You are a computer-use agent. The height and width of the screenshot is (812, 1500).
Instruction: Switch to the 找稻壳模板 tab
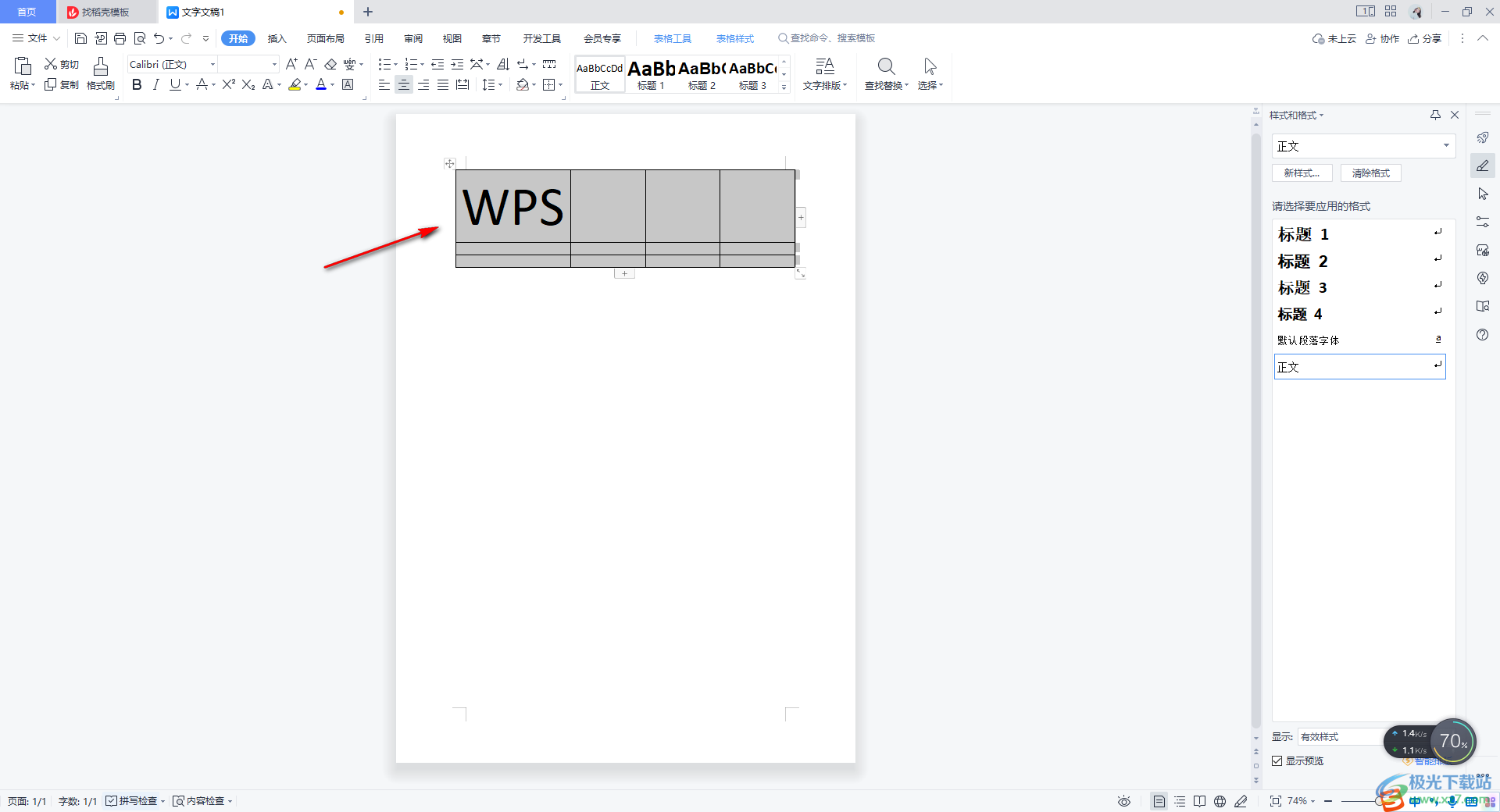(x=105, y=12)
